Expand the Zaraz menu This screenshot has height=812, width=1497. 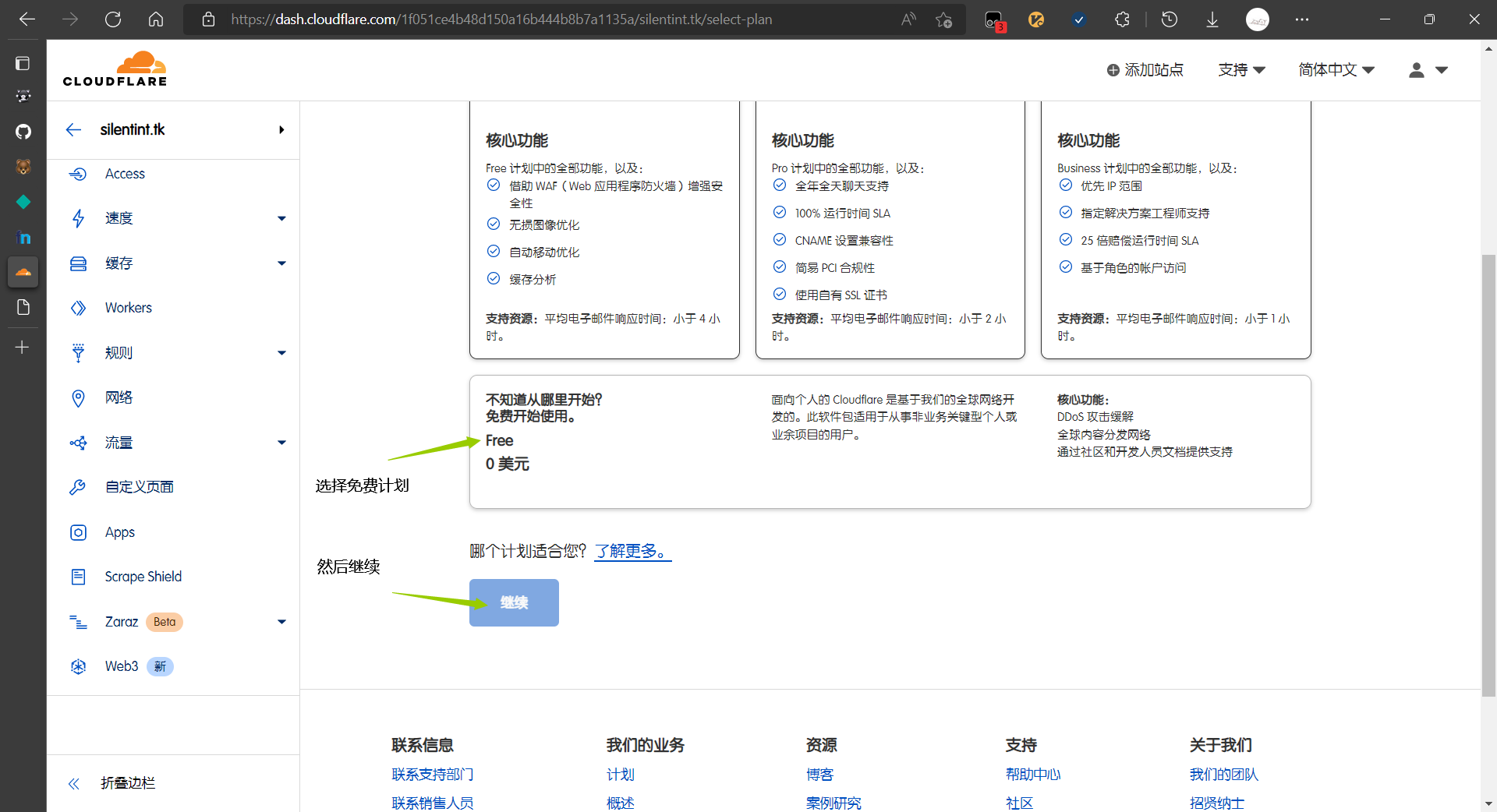click(x=281, y=622)
